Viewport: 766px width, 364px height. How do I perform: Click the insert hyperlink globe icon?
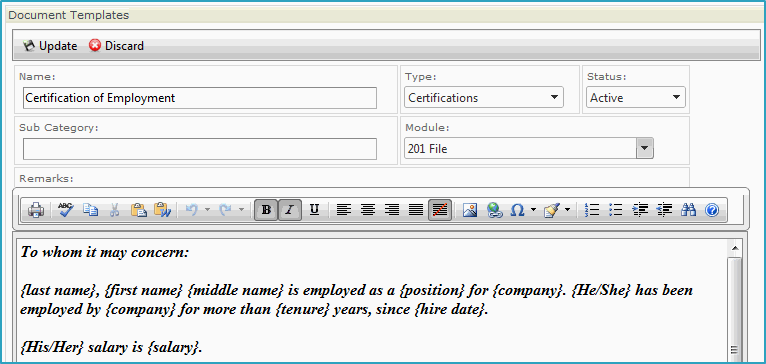click(x=494, y=210)
